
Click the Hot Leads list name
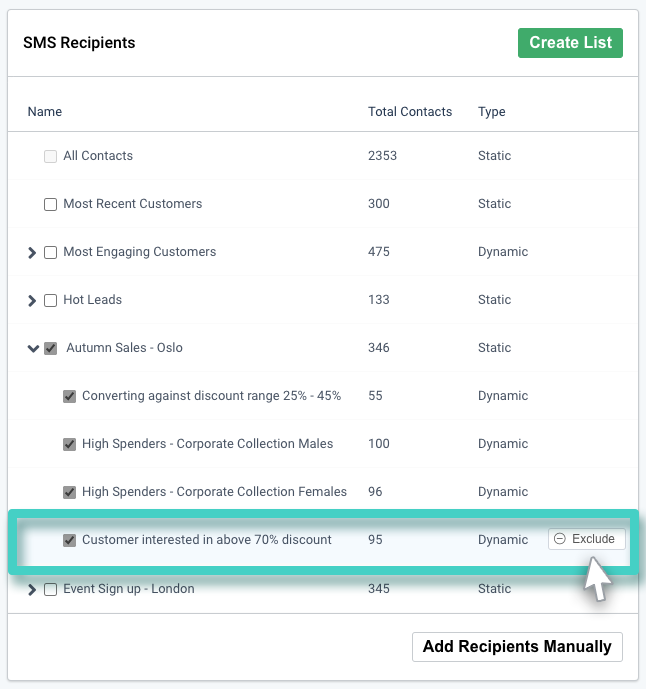point(93,300)
